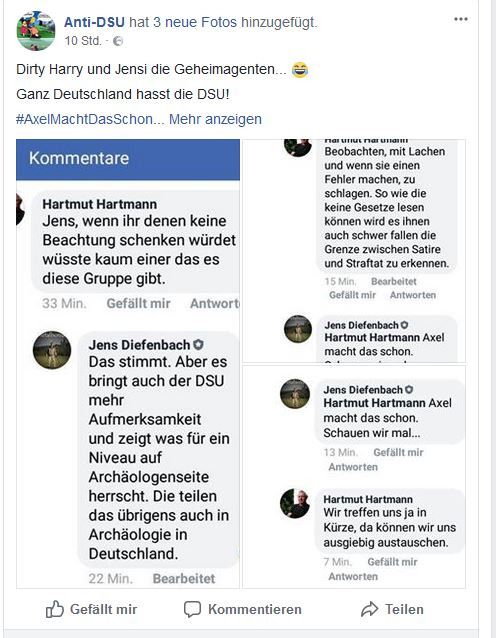Open the #AxelMachtDasSchon hashtag
This screenshot has width=496, height=638.
tap(84, 119)
